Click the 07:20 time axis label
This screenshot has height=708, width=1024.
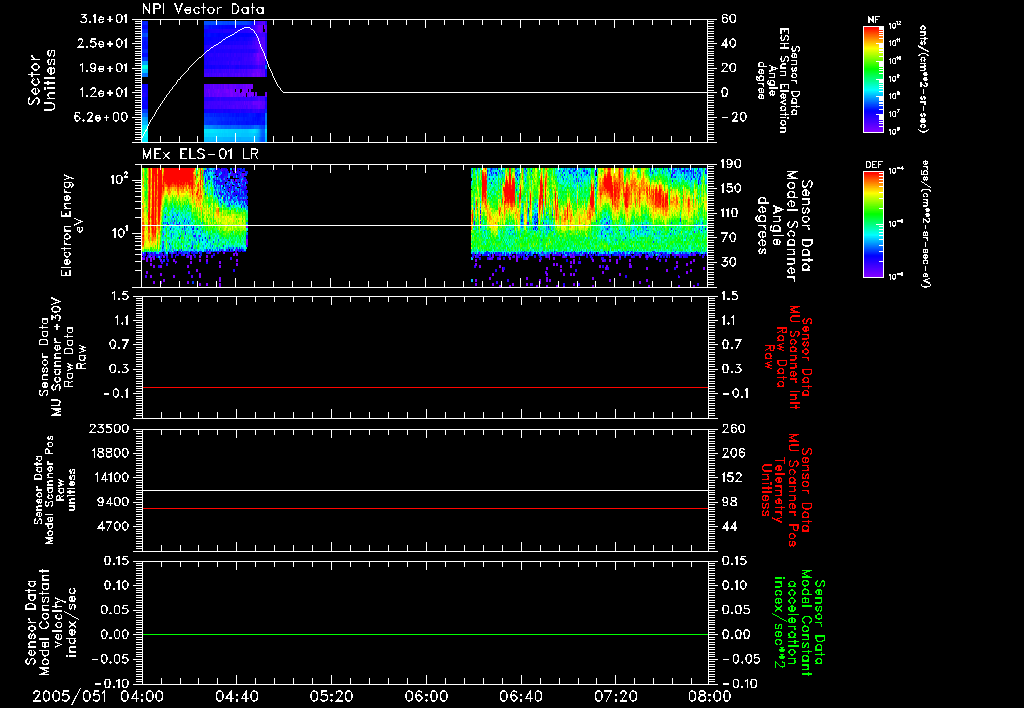pos(615,696)
